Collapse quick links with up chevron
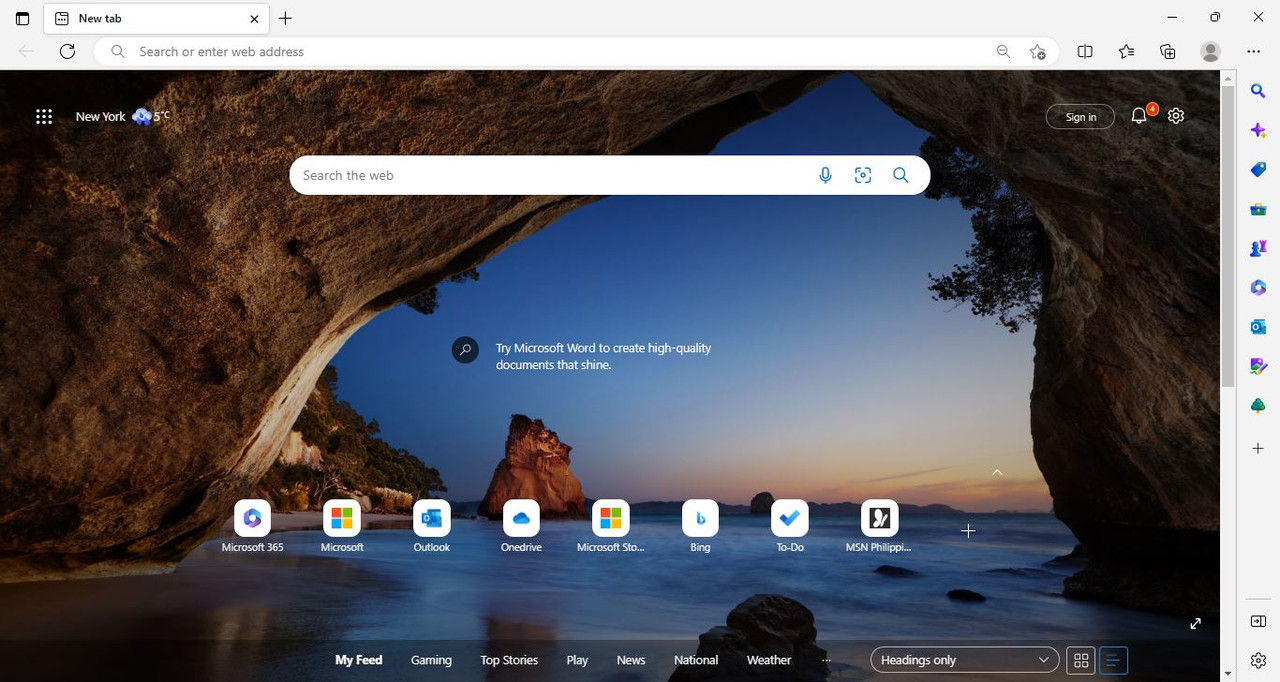1280x682 pixels. click(x=997, y=472)
